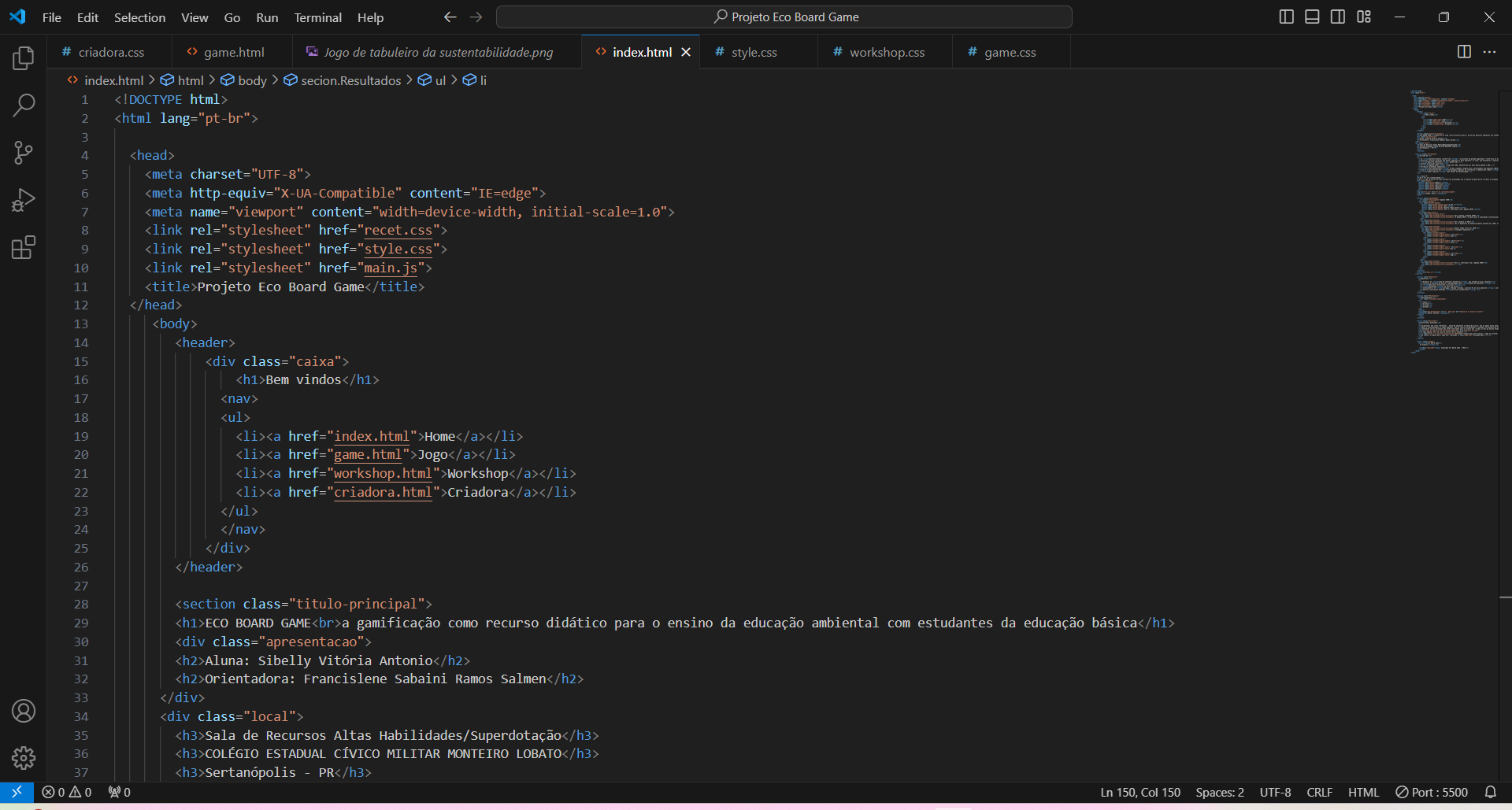Select ul element in the breadcrumb

[432, 80]
